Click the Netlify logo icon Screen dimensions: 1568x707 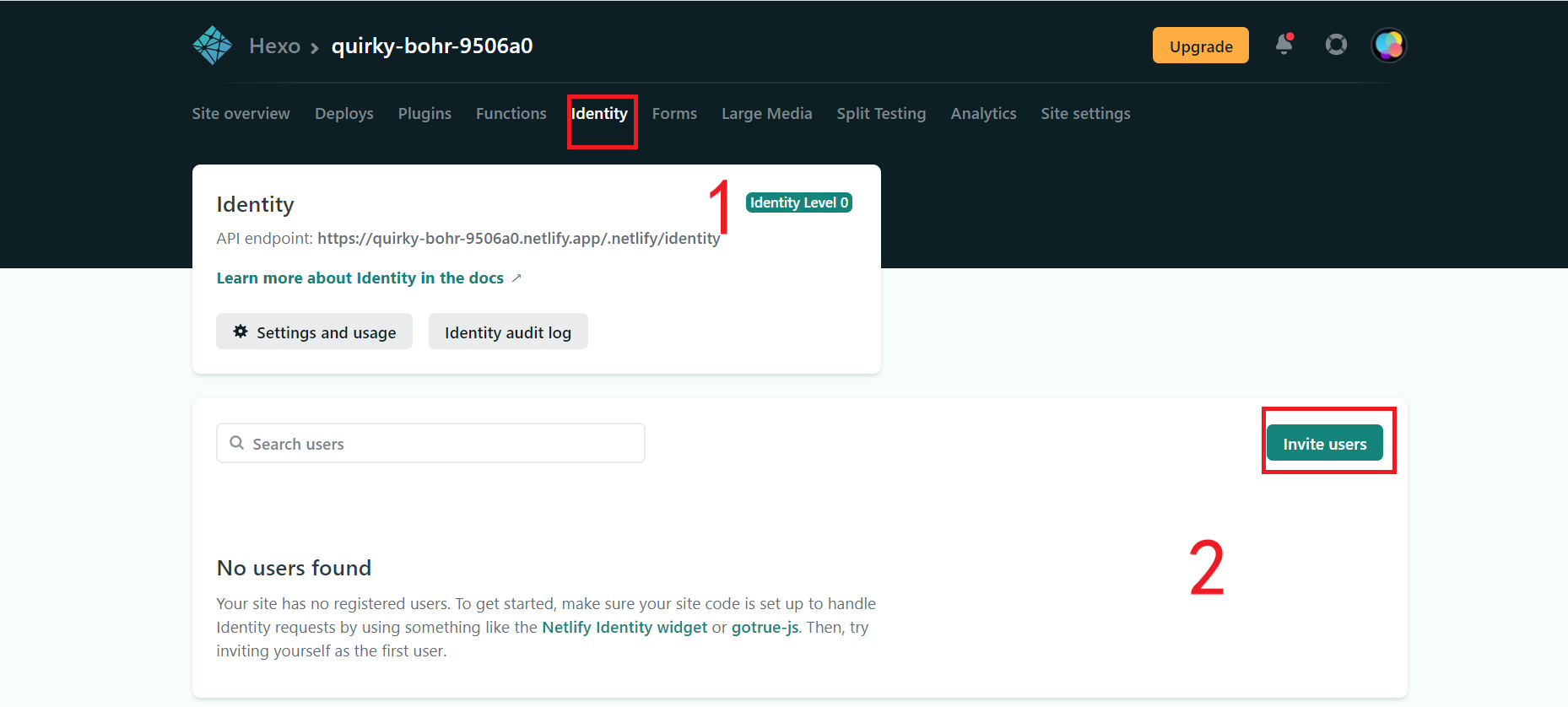coord(212,46)
